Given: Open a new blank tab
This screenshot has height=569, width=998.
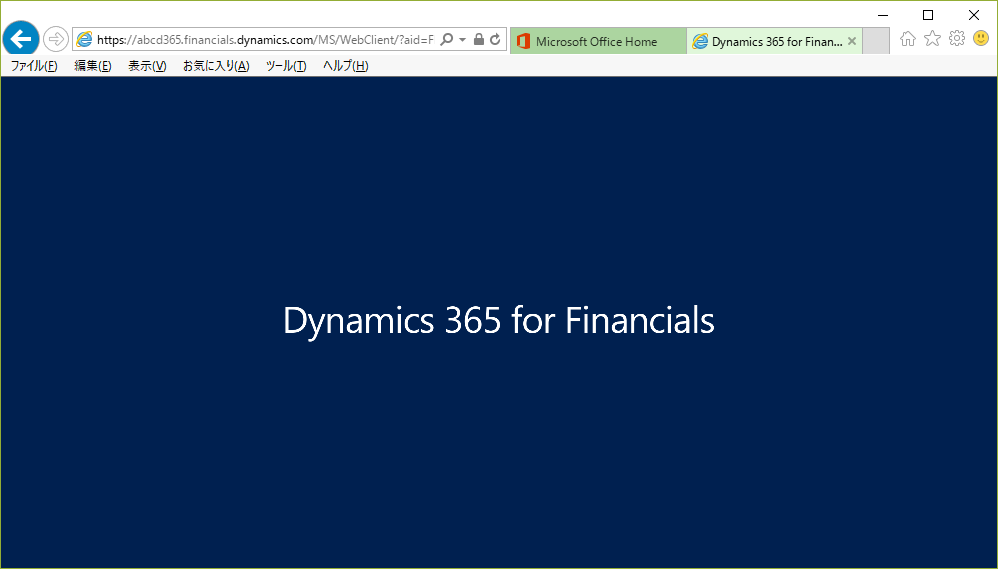Looking at the screenshot, I should point(876,41).
